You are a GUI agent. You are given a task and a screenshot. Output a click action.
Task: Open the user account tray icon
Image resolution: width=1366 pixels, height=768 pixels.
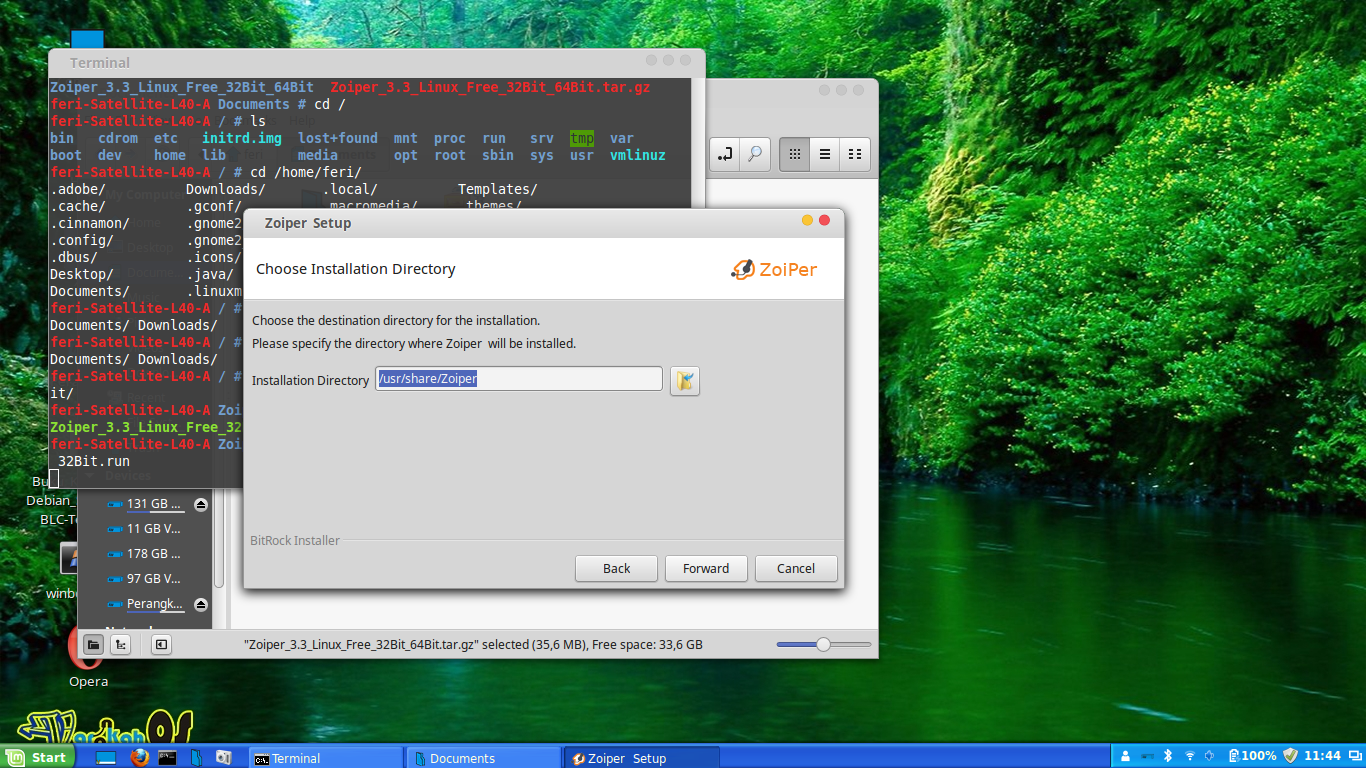(x=1125, y=756)
